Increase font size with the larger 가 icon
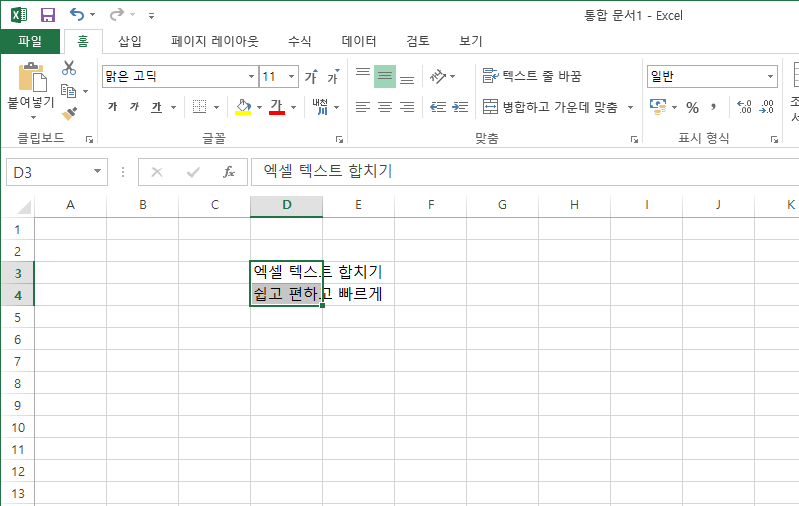Image resolution: width=799 pixels, height=506 pixels. [x=311, y=76]
